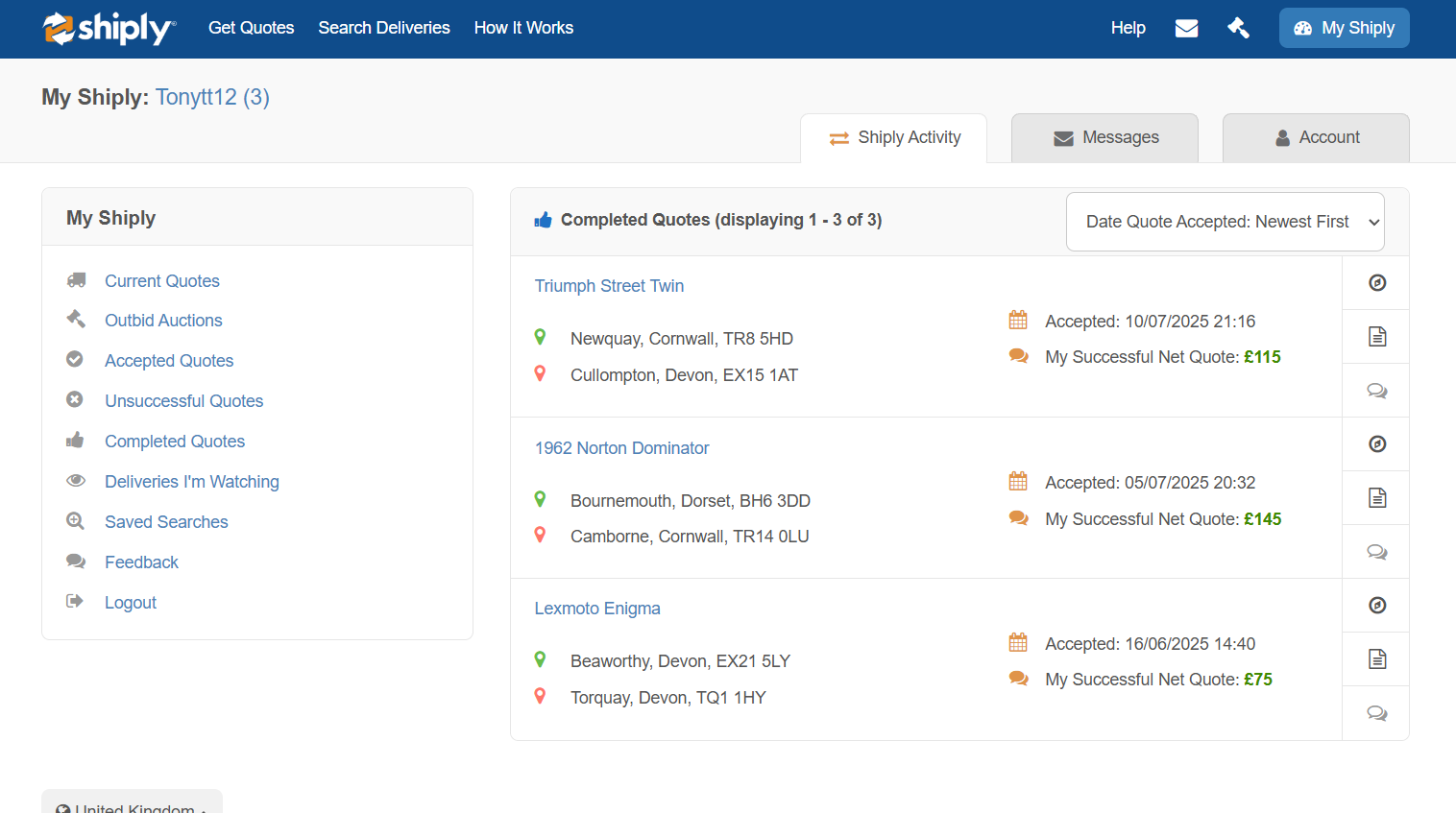1456x813 pixels.
Task: Switch to the Messages tab
Action: point(1104,137)
